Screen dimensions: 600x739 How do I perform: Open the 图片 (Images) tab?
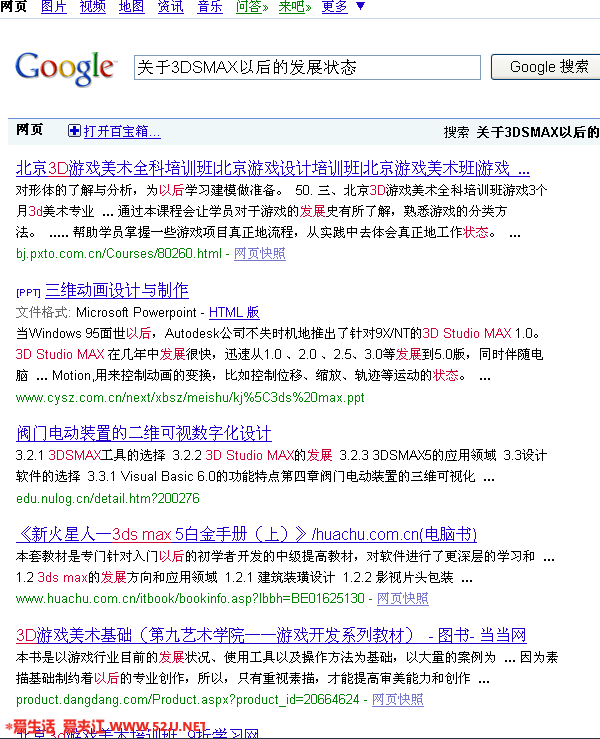click(x=54, y=7)
